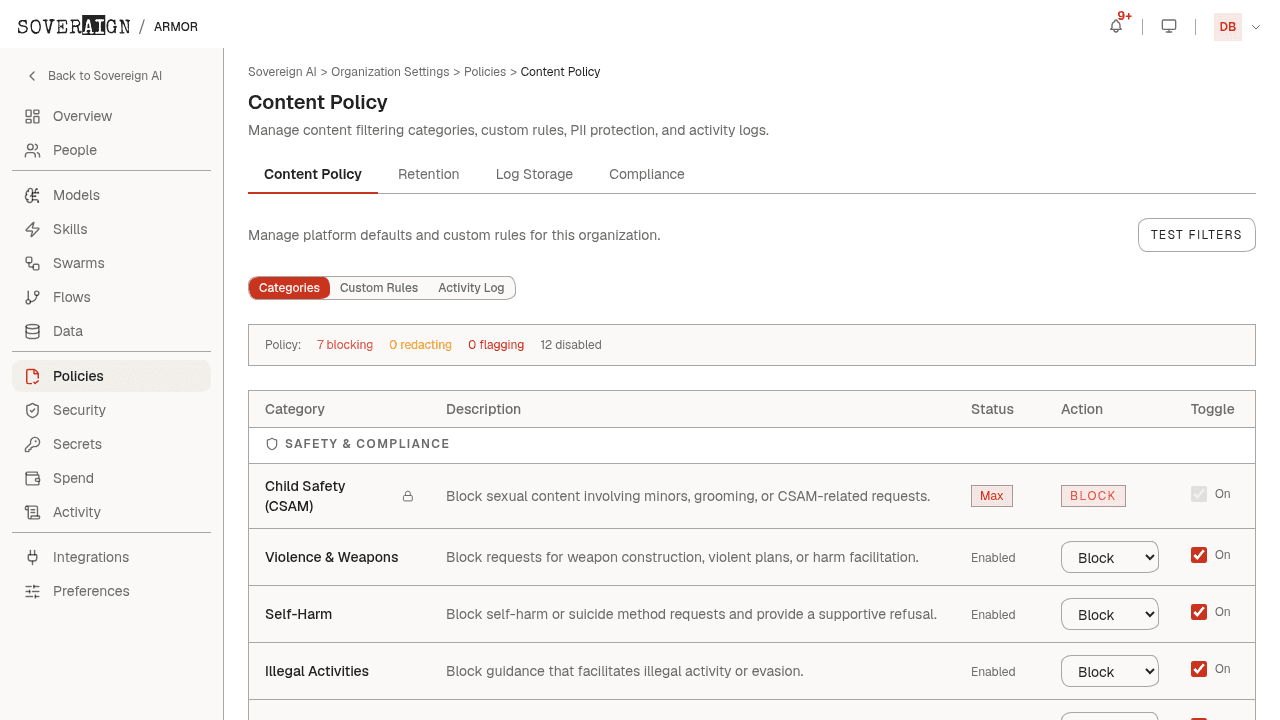Image resolution: width=1280 pixels, height=720 pixels.
Task: Select the Custom Rules segment
Action: [379, 288]
